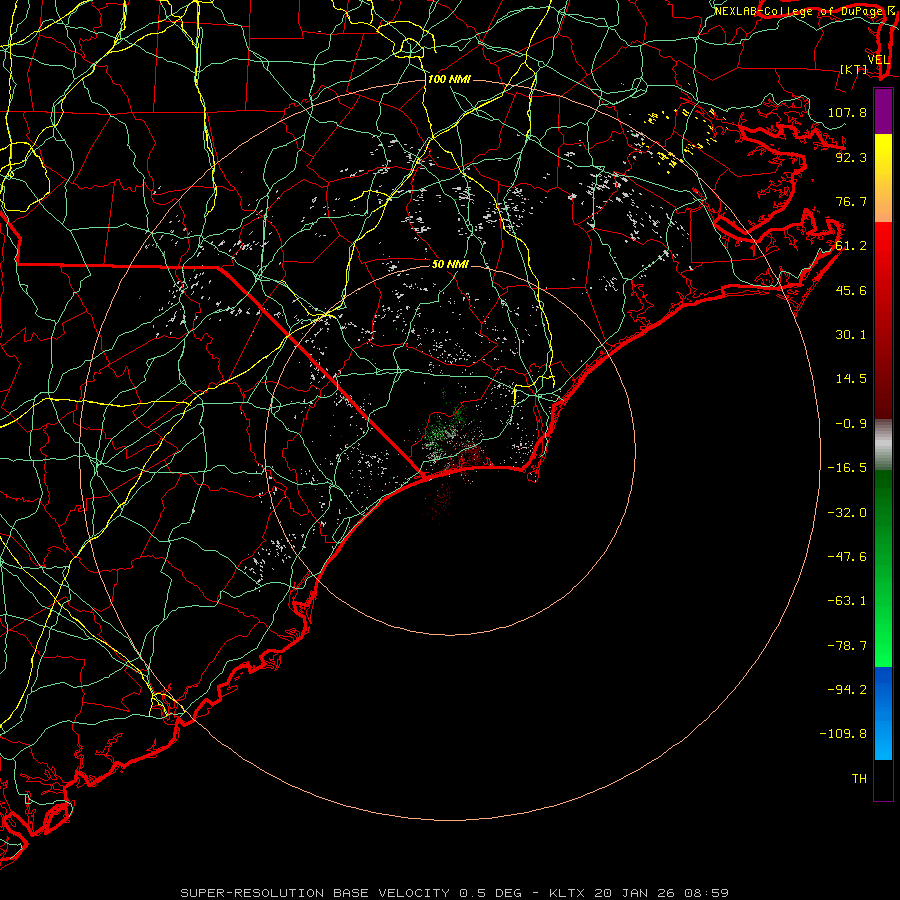Select the -16.5 velocity scale value

pyautogui.click(x=847, y=468)
